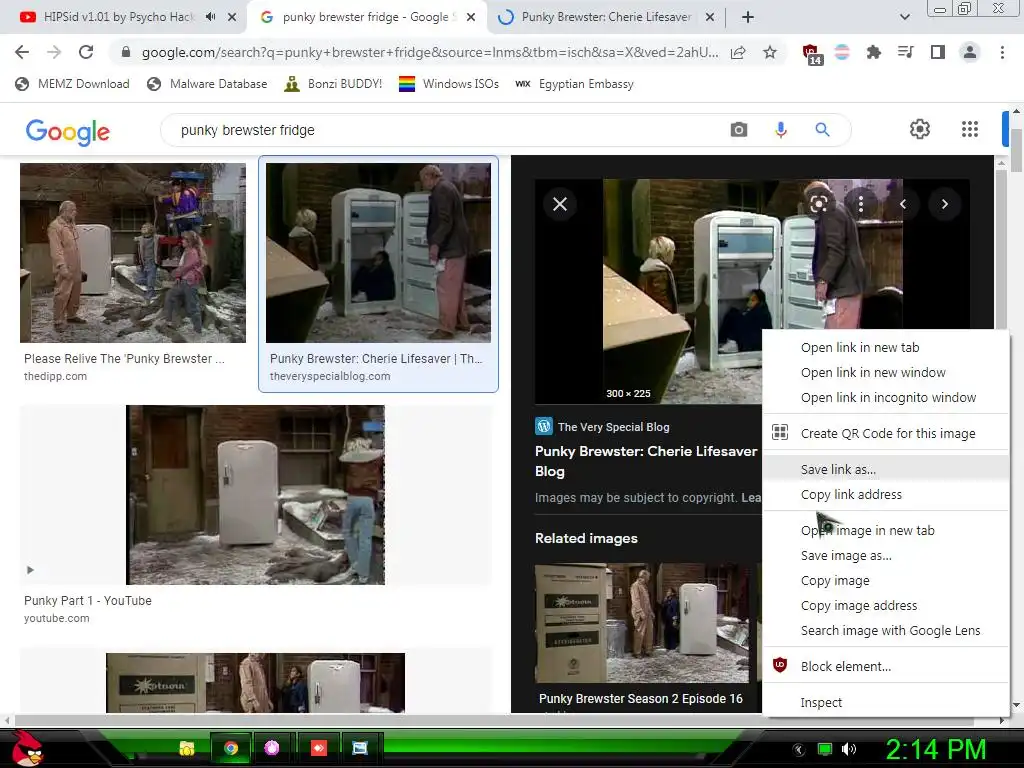
Task: Open the MEMZ Download bookmark
Action: (x=72, y=84)
